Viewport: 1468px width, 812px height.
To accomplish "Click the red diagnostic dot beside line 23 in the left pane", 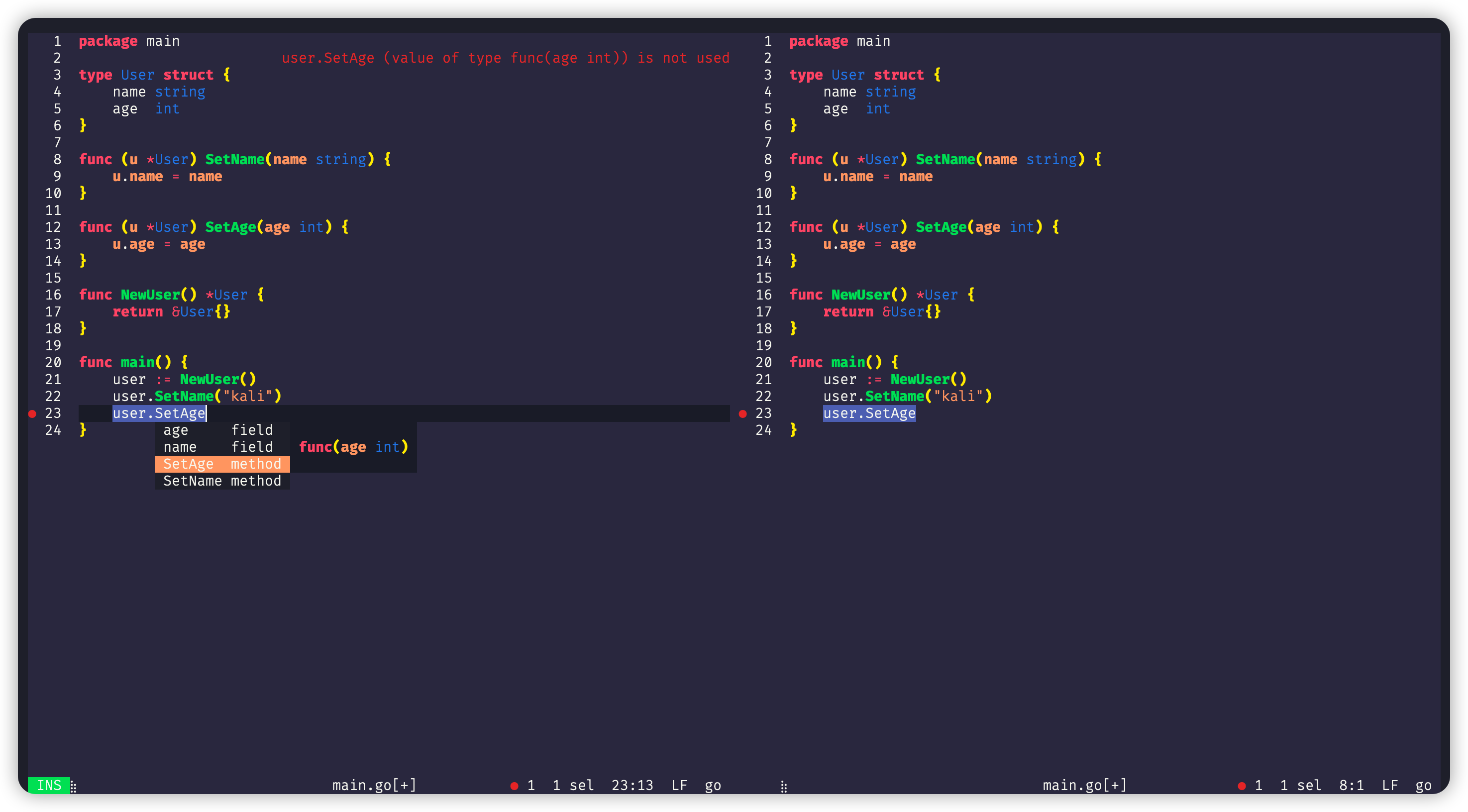I will (32, 413).
